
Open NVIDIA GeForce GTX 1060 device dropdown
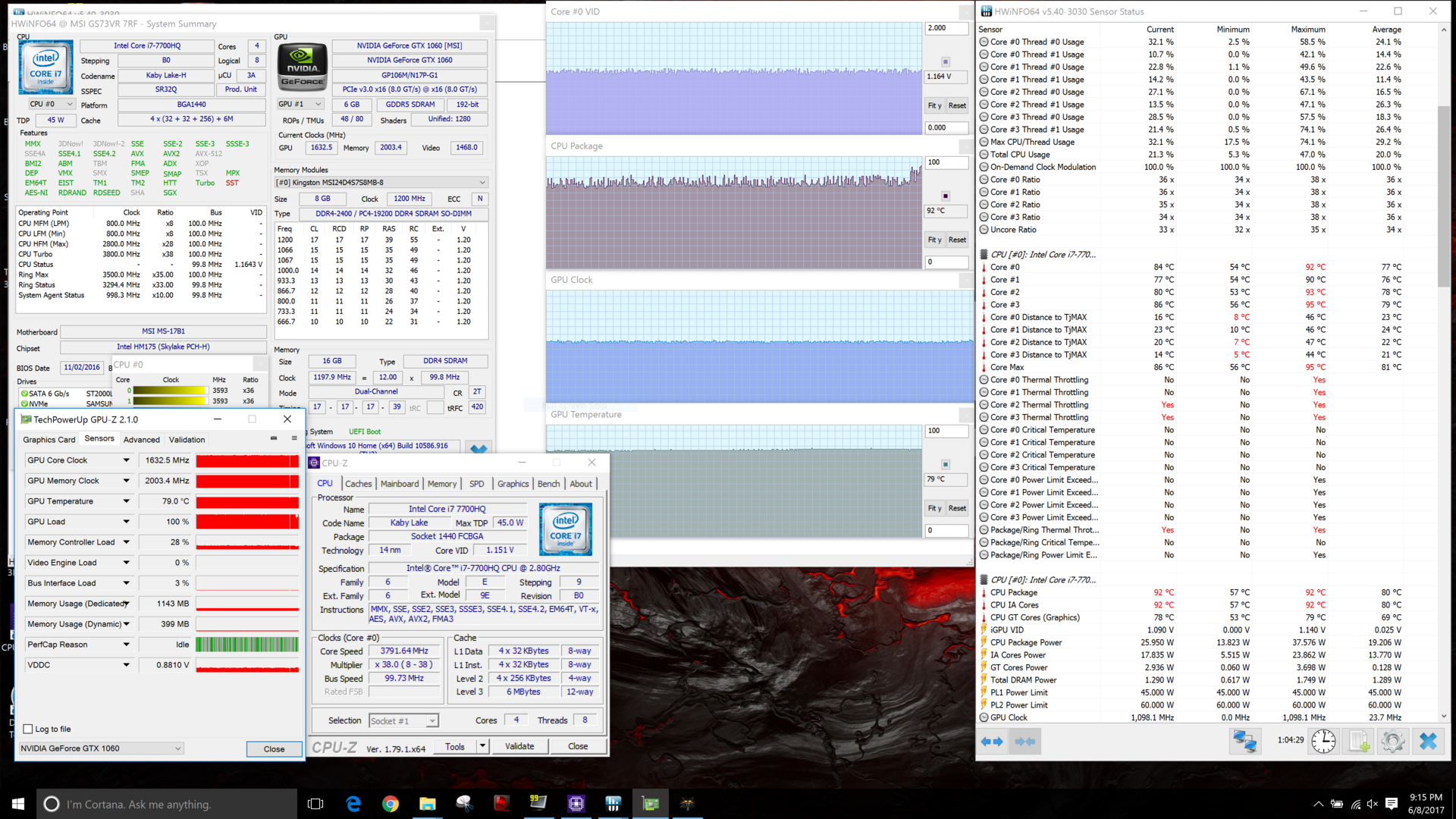coord(101,748)
